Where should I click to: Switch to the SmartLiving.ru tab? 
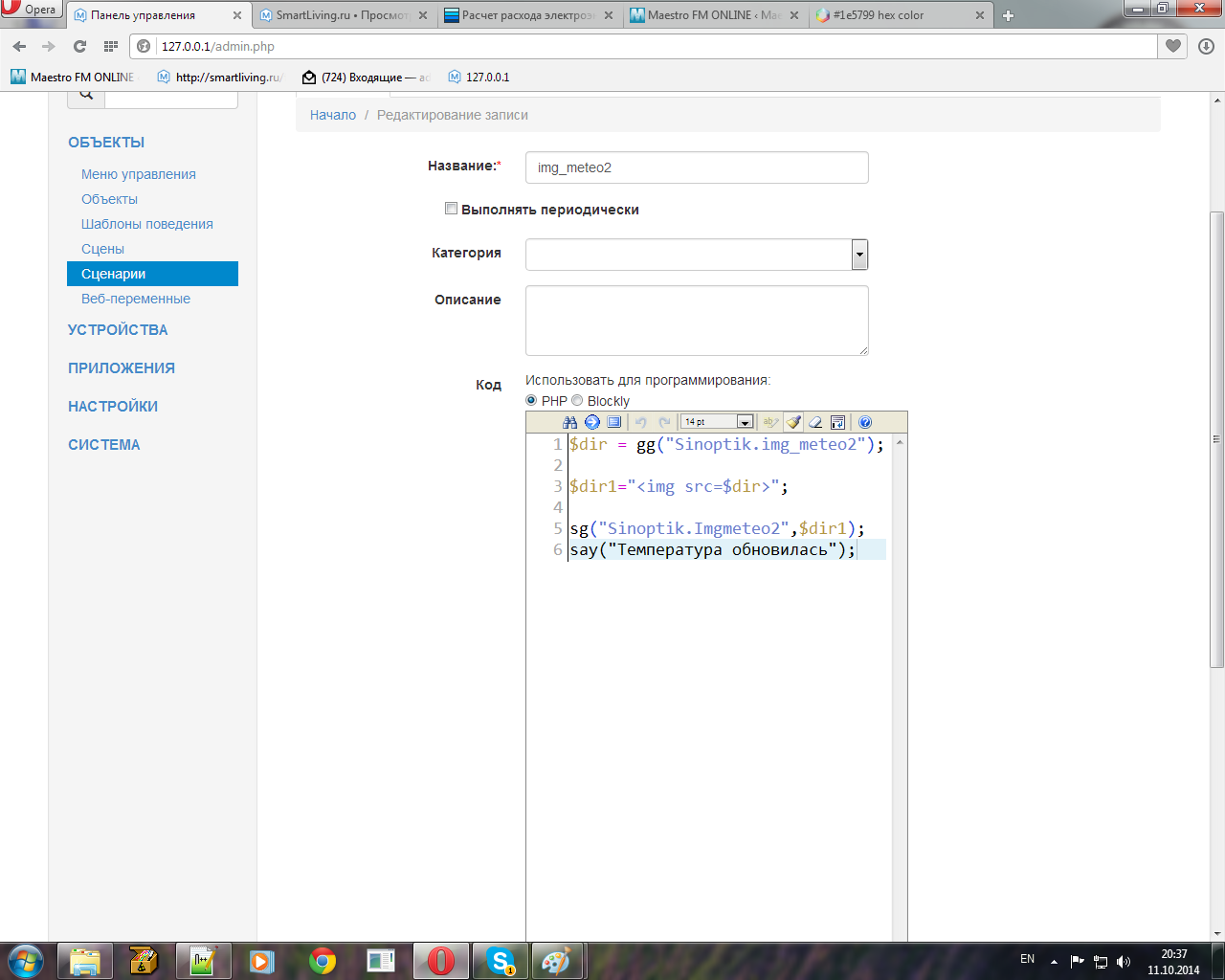pyautogui.click(x=343, y=15)
